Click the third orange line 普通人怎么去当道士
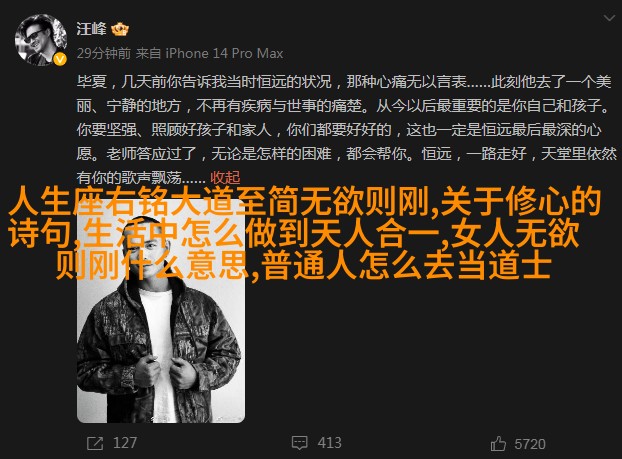The width and height of the screenshot is (622, 459). 406,265
